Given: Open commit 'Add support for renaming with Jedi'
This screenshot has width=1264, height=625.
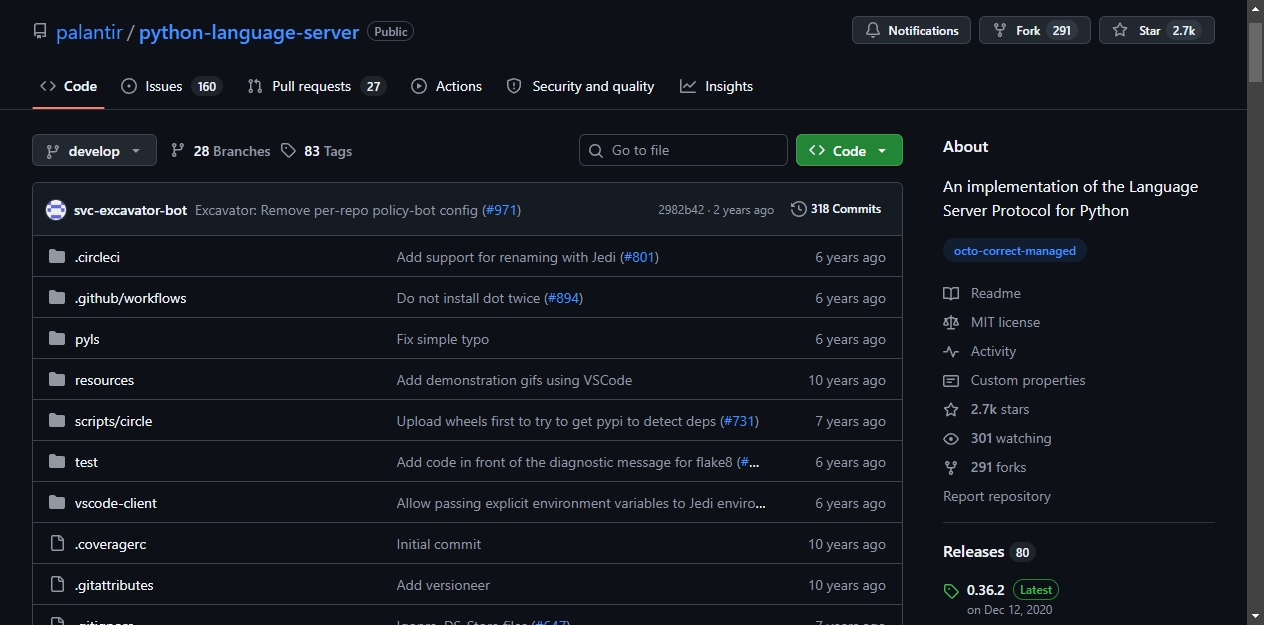Looking at the screenshot, I should pyautogui.click(x=506, y=257).
